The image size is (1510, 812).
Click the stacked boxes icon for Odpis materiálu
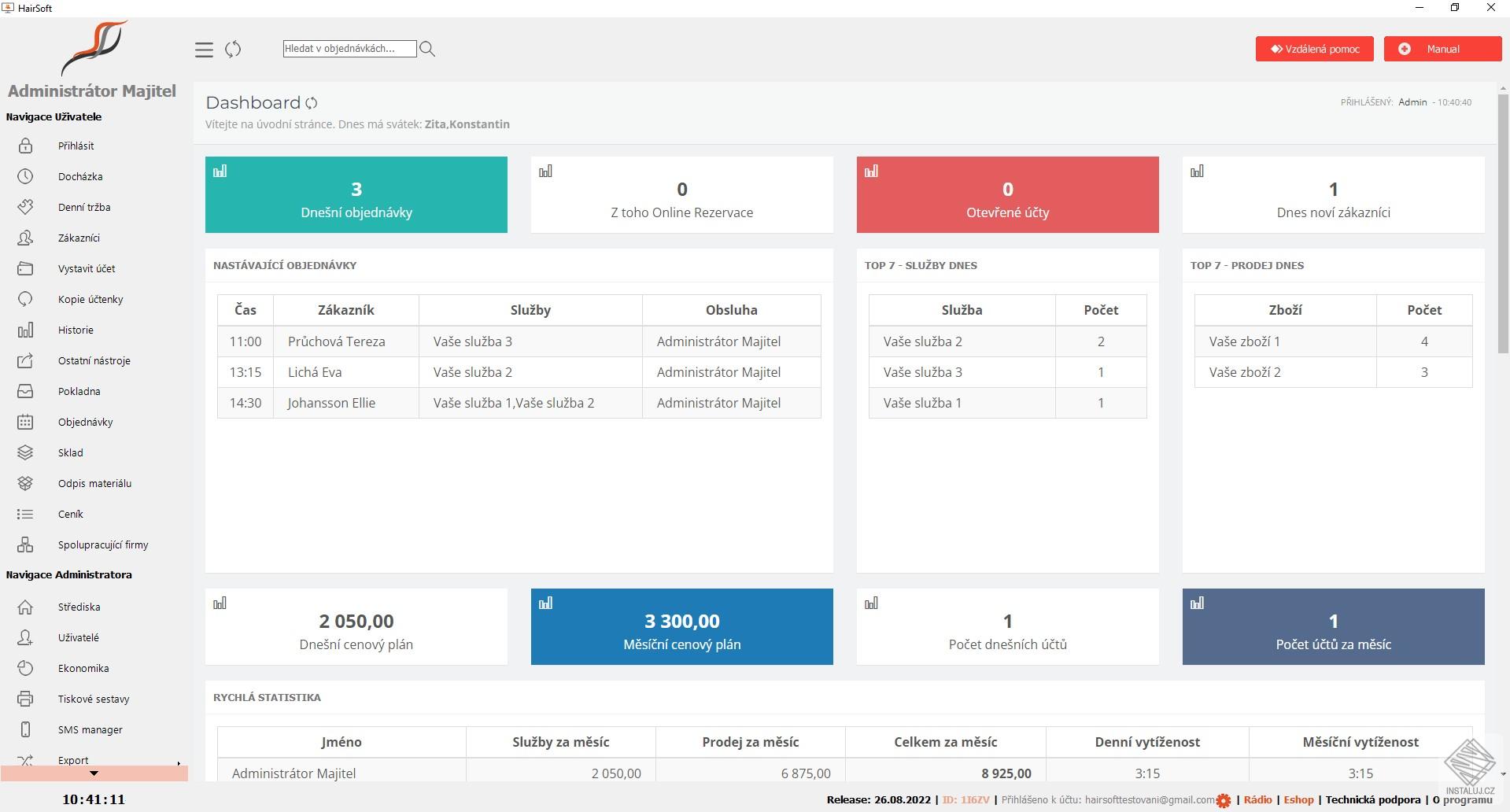click(x=25, y=483)
